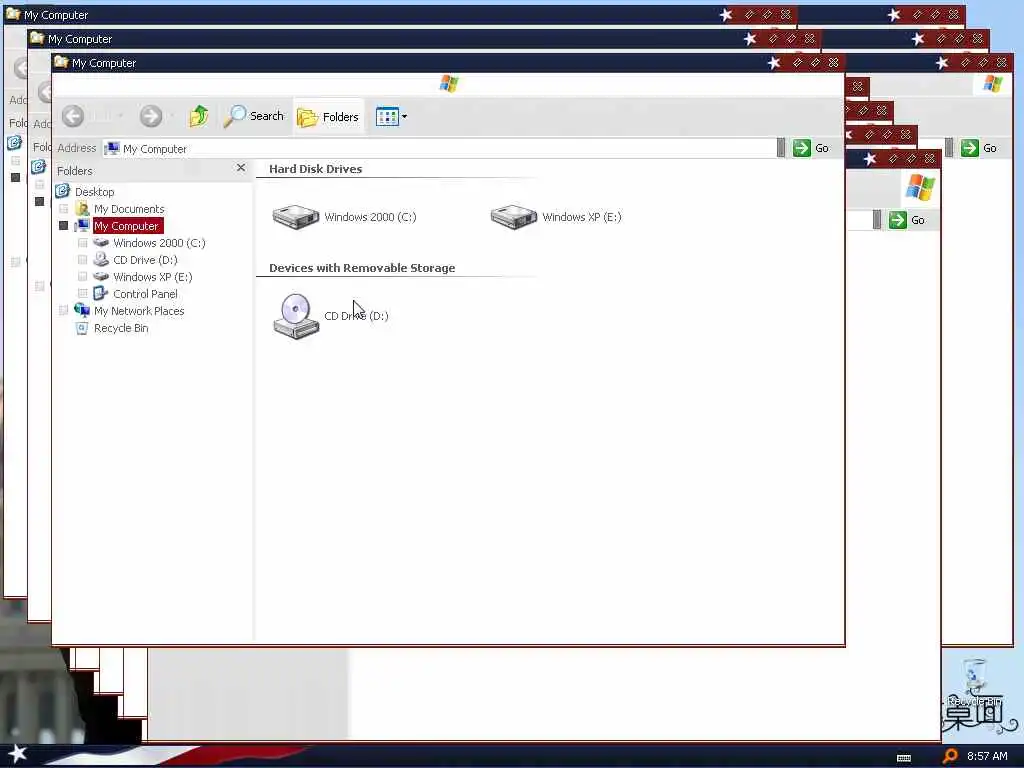
Task: Click the My Network Places icon
Action: coord(82,310)
